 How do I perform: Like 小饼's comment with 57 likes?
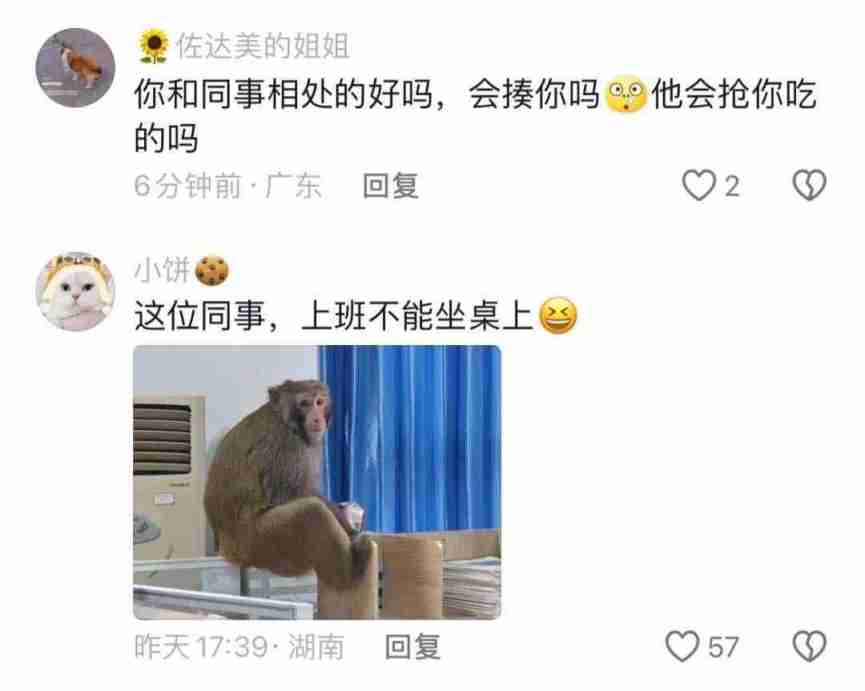pyautogui.click(x=682, y=646)
